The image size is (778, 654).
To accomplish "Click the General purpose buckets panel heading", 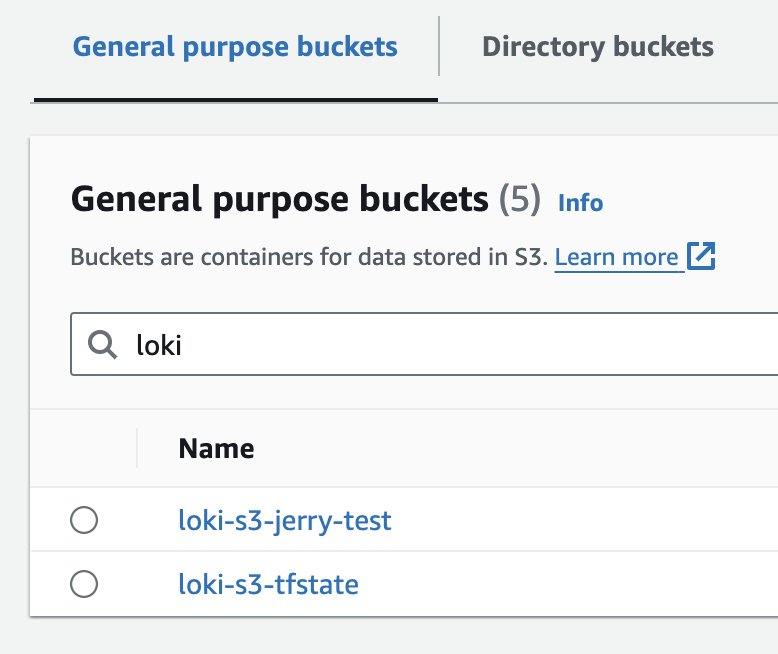I will coord(279,199).
